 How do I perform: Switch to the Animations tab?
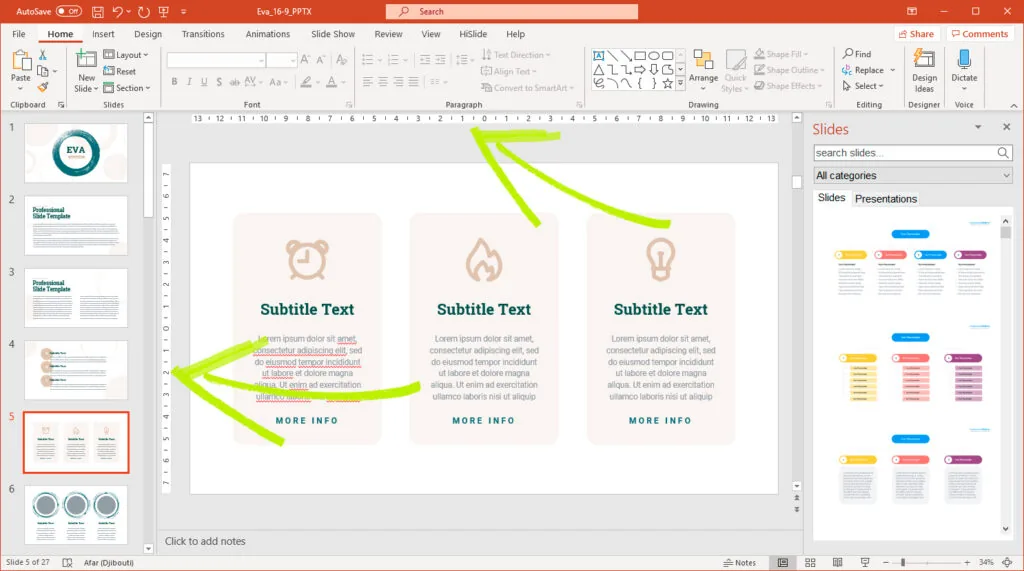pos(267,34)
